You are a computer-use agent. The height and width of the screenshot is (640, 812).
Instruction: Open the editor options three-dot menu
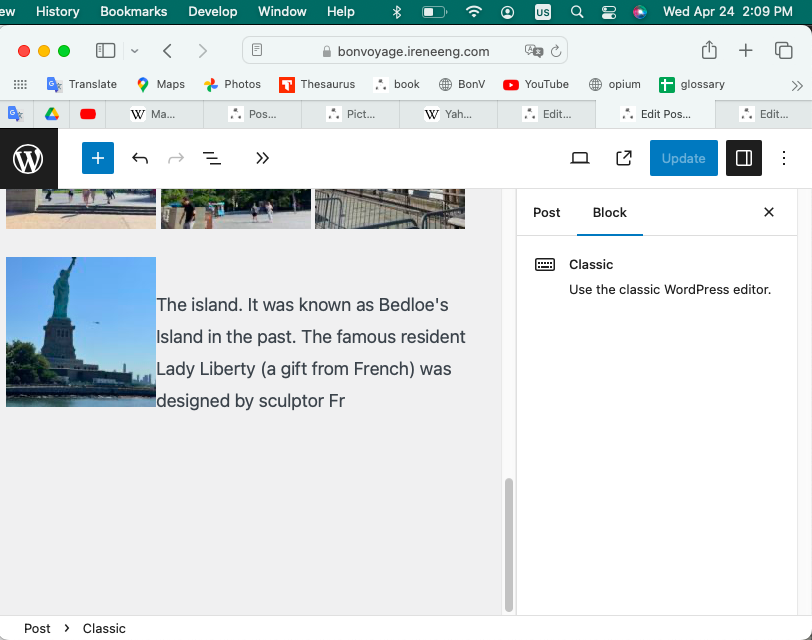[784, 158]
